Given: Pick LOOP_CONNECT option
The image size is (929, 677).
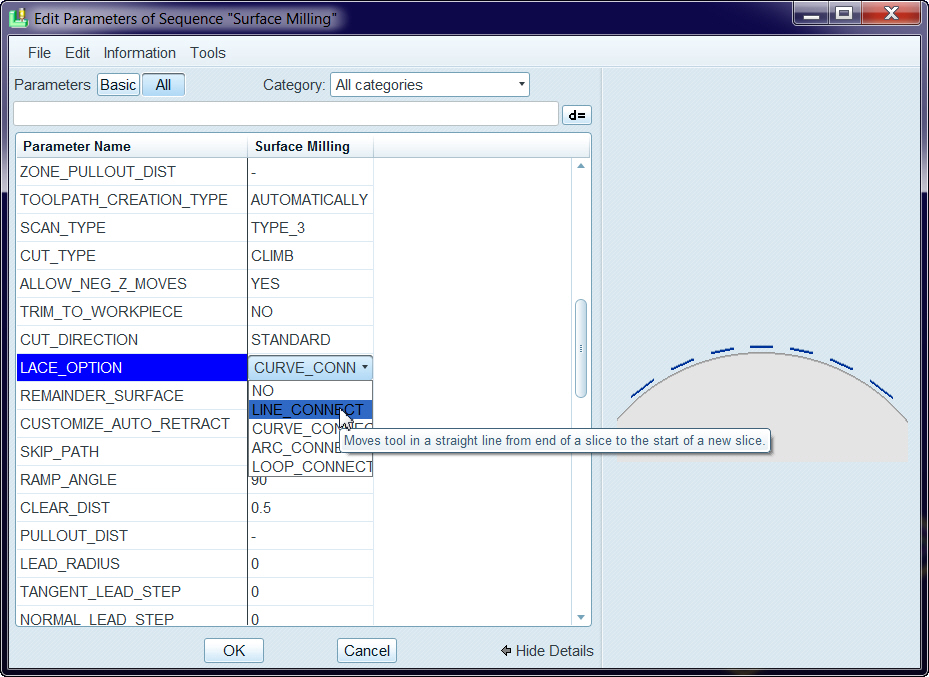Looking at the screenshot, I should 311,467.
